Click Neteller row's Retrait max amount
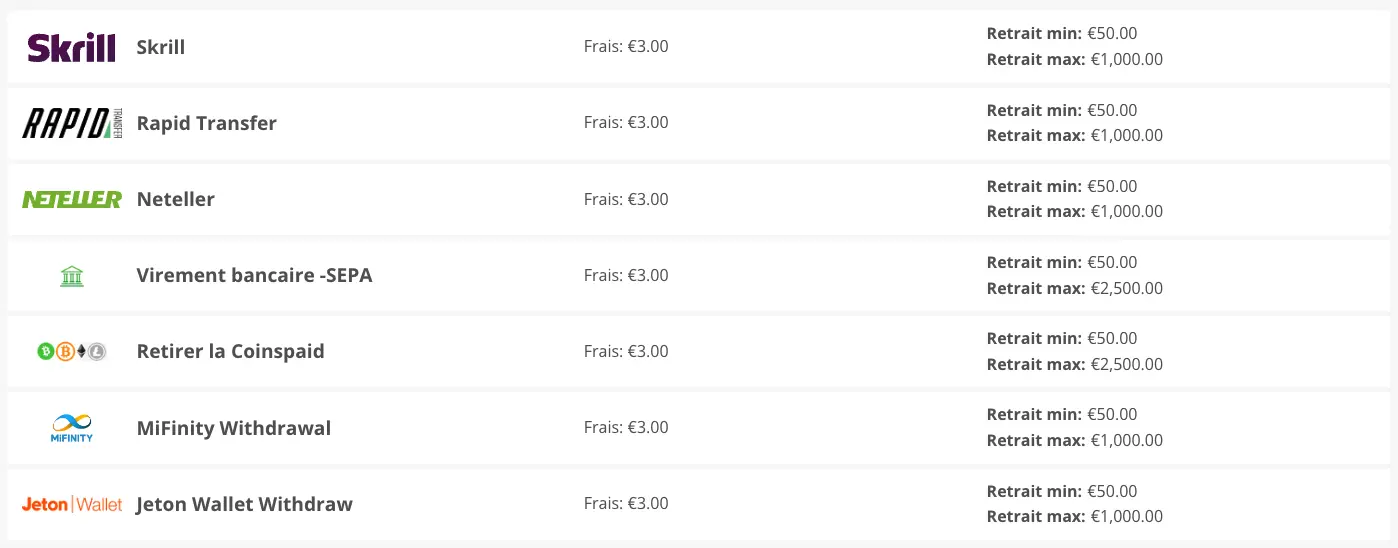This screenshot has width=1398, height=548. pyautogui.click(x=1126, y=212)
